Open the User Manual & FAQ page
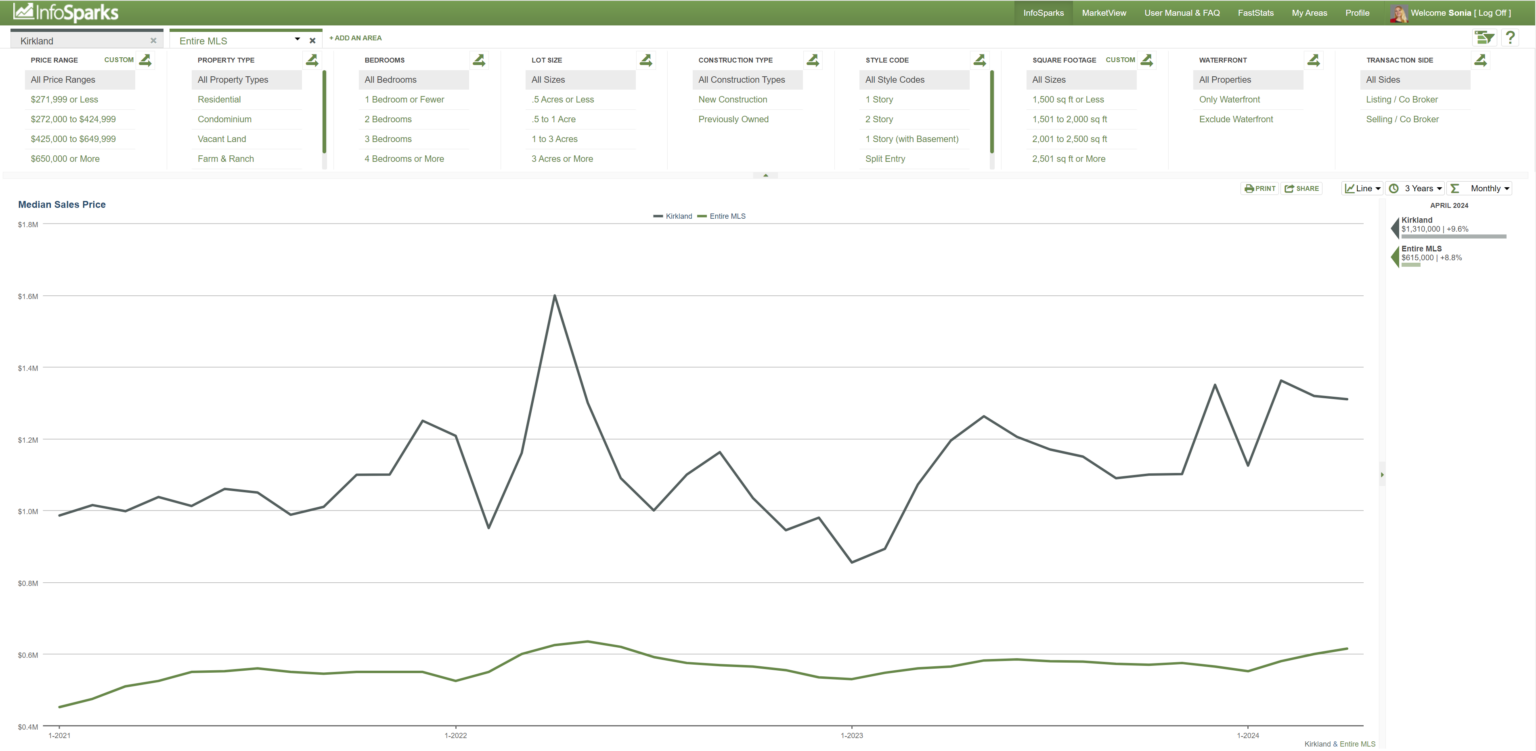The height and width of the screenshot is (751, 1536). coord(1182,12)
